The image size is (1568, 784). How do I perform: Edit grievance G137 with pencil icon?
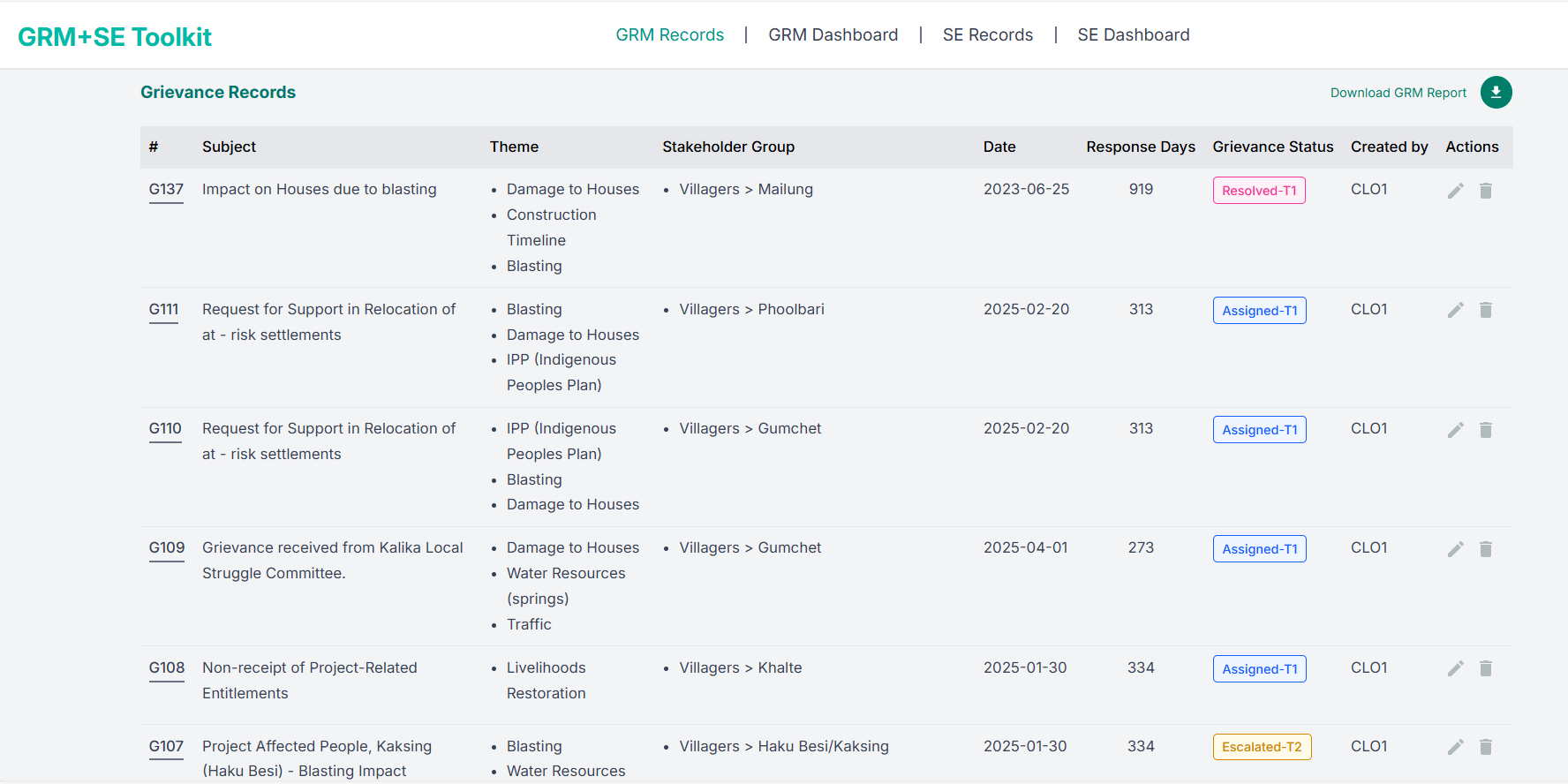1456,191
